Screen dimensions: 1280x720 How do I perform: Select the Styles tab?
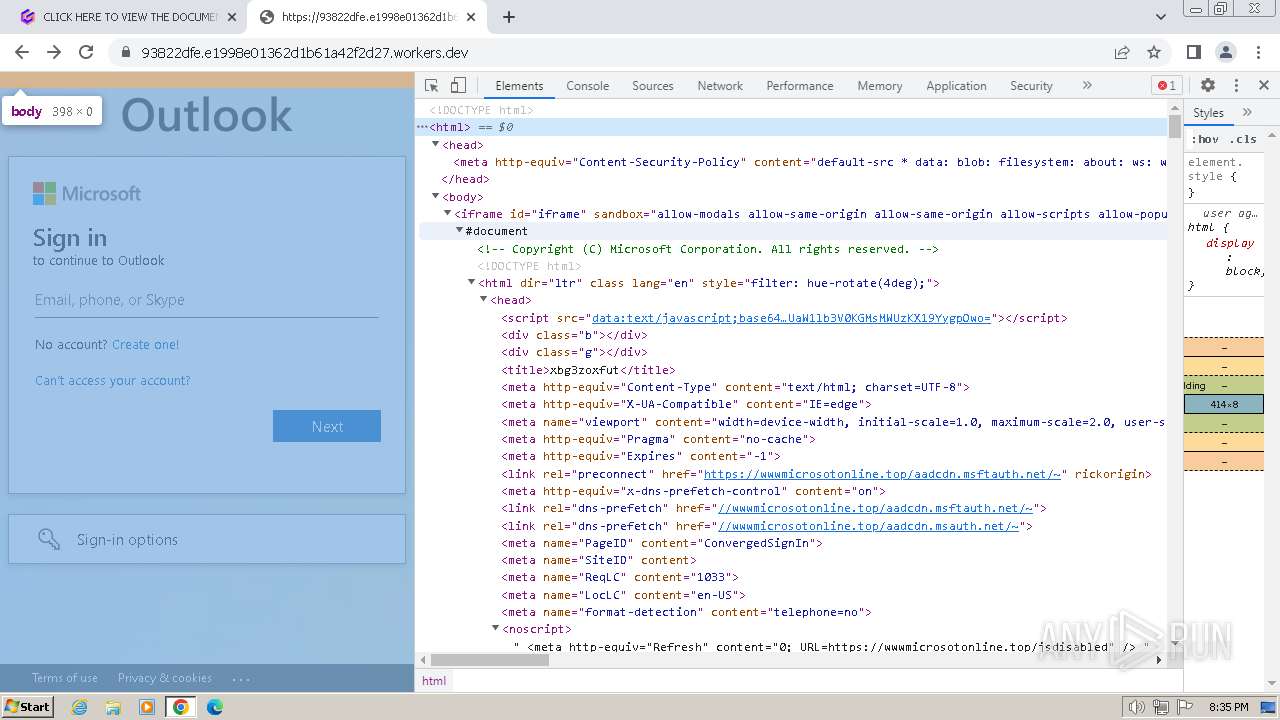1208,113
